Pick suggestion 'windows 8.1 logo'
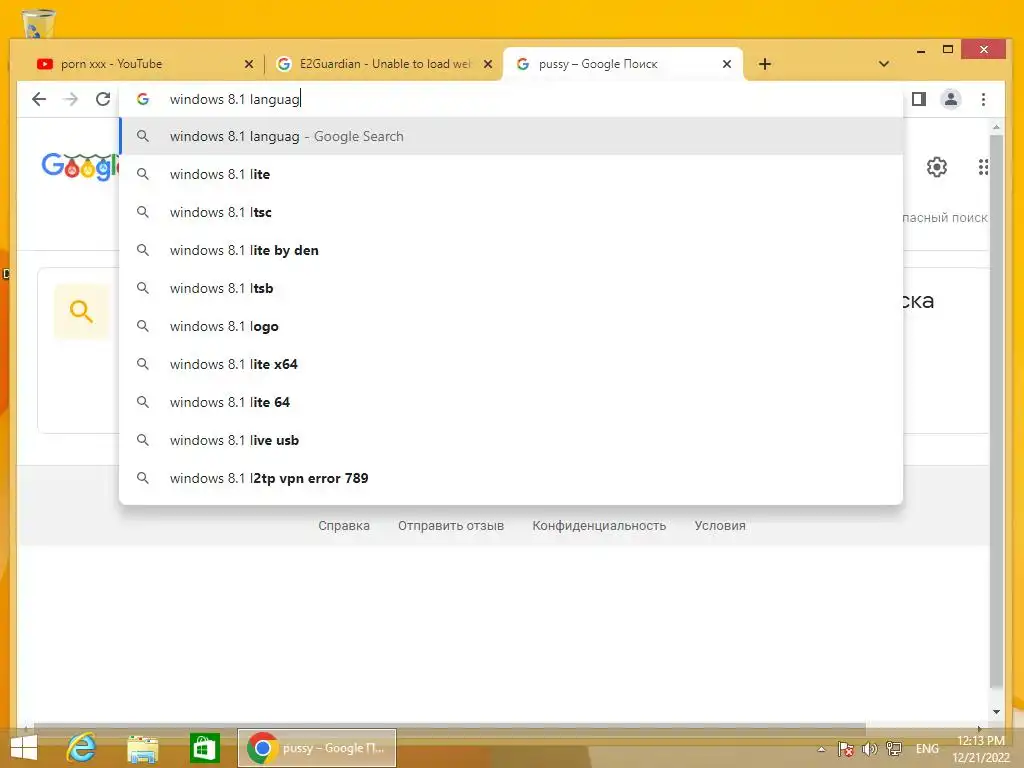This screenshot has width=1024, height=768. coord(511,326)
